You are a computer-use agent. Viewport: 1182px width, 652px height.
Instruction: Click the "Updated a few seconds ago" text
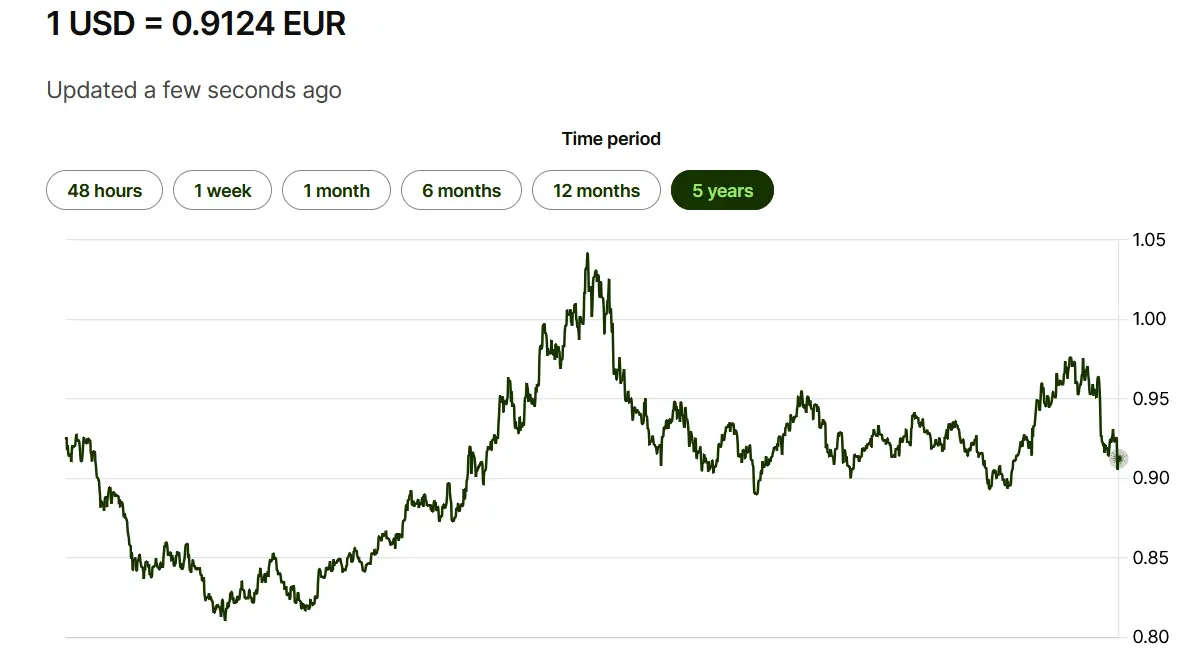tap(194, 90)
